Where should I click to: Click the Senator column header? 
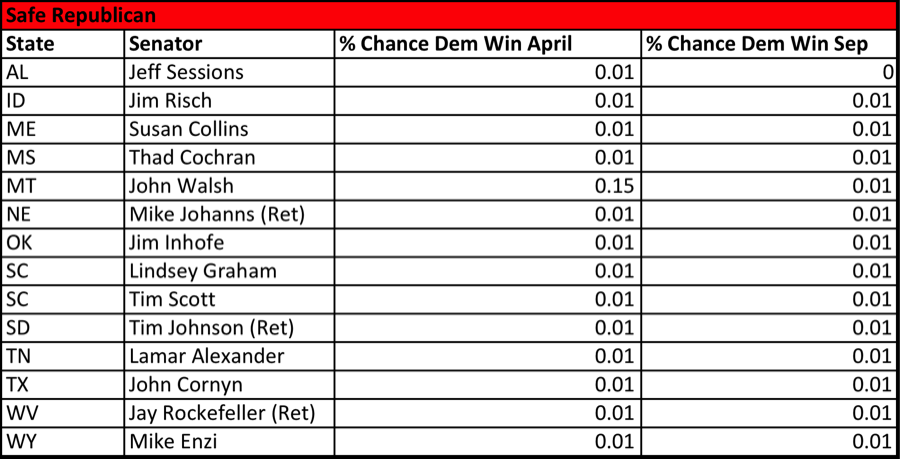coord(230,44)
